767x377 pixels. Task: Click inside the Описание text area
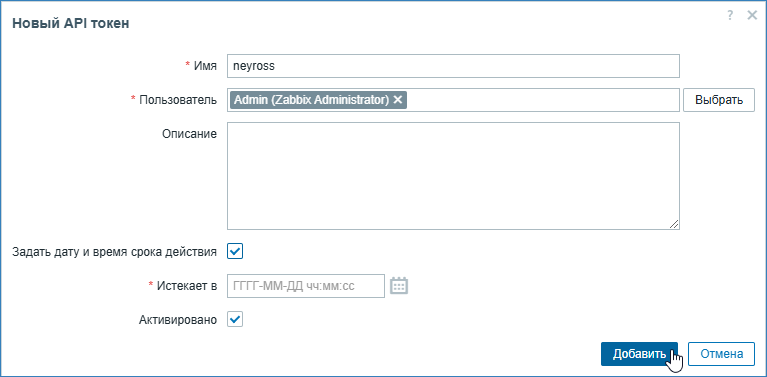453,176
